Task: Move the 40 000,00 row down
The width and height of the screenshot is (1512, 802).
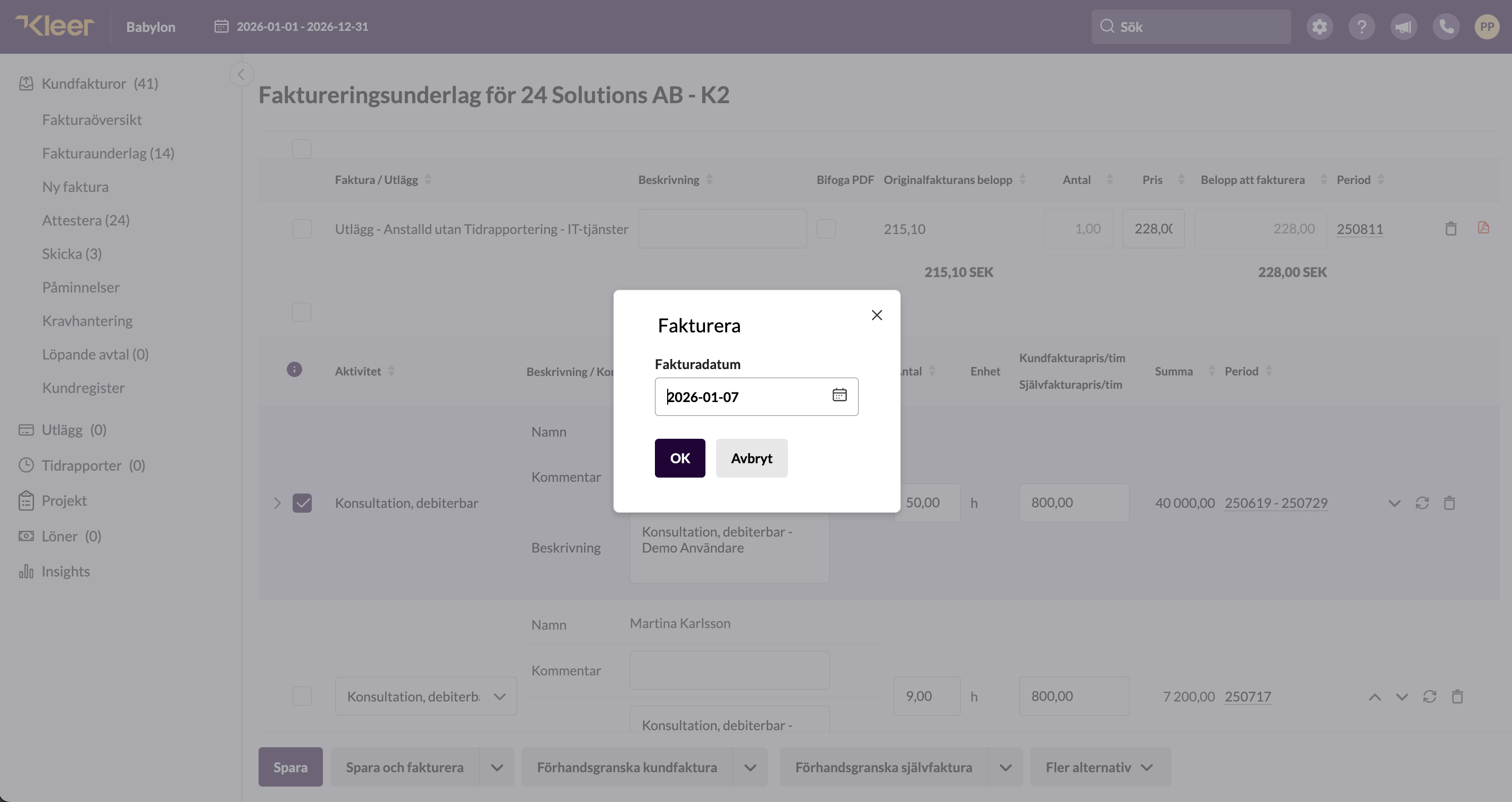Action: click(1394, 503)
